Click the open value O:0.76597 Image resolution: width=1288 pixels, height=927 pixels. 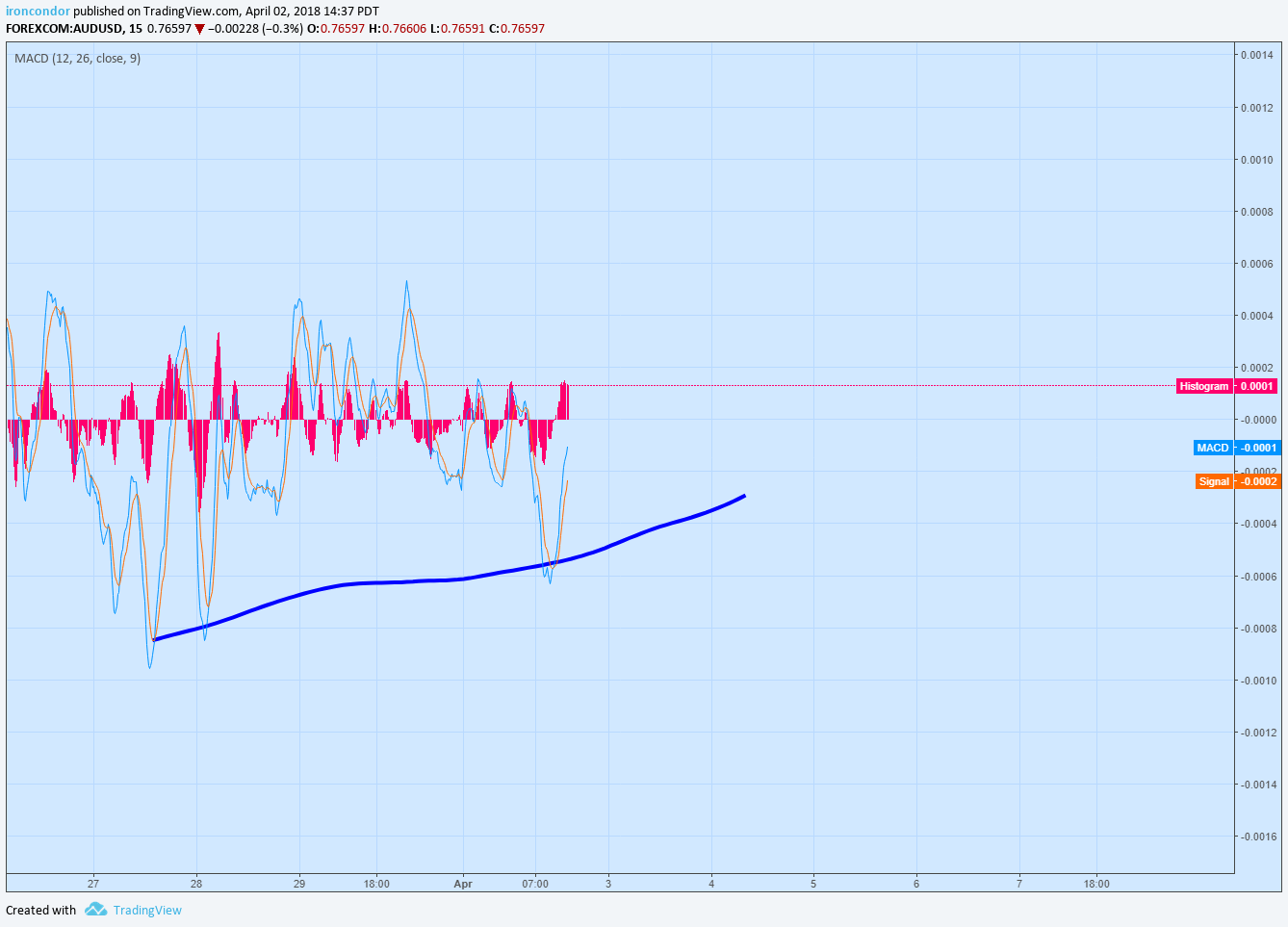[336, 29]
